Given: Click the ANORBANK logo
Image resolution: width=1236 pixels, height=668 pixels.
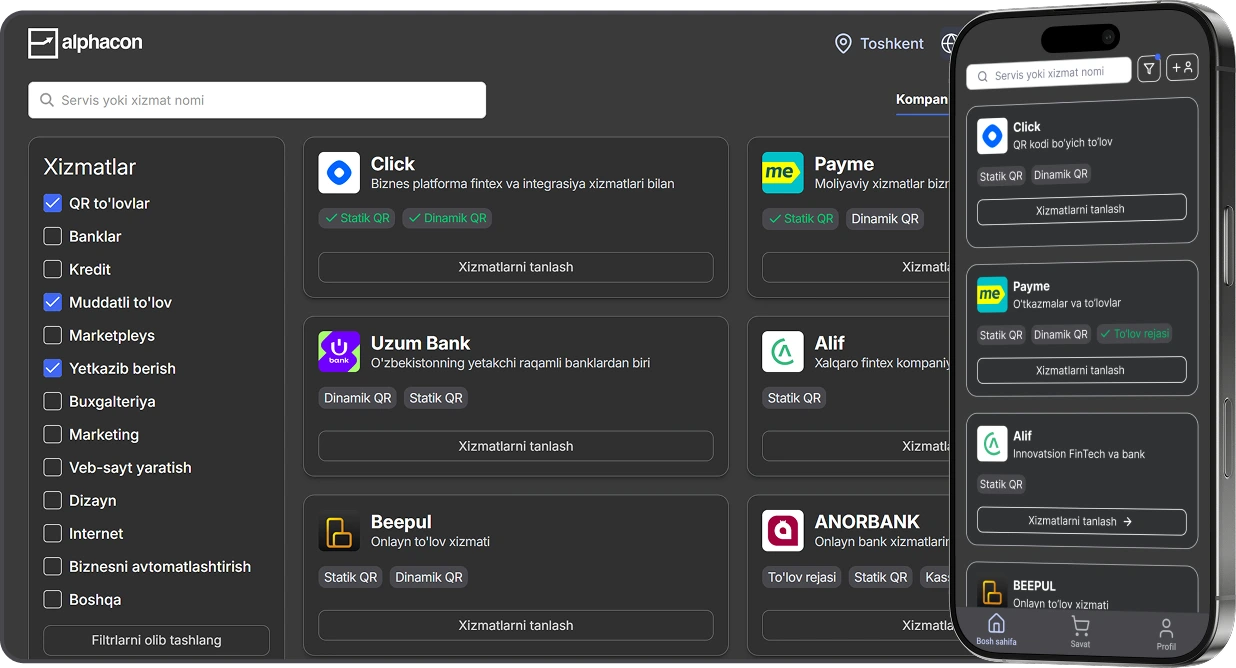Looking at the screenshot, I should point(783,531).
